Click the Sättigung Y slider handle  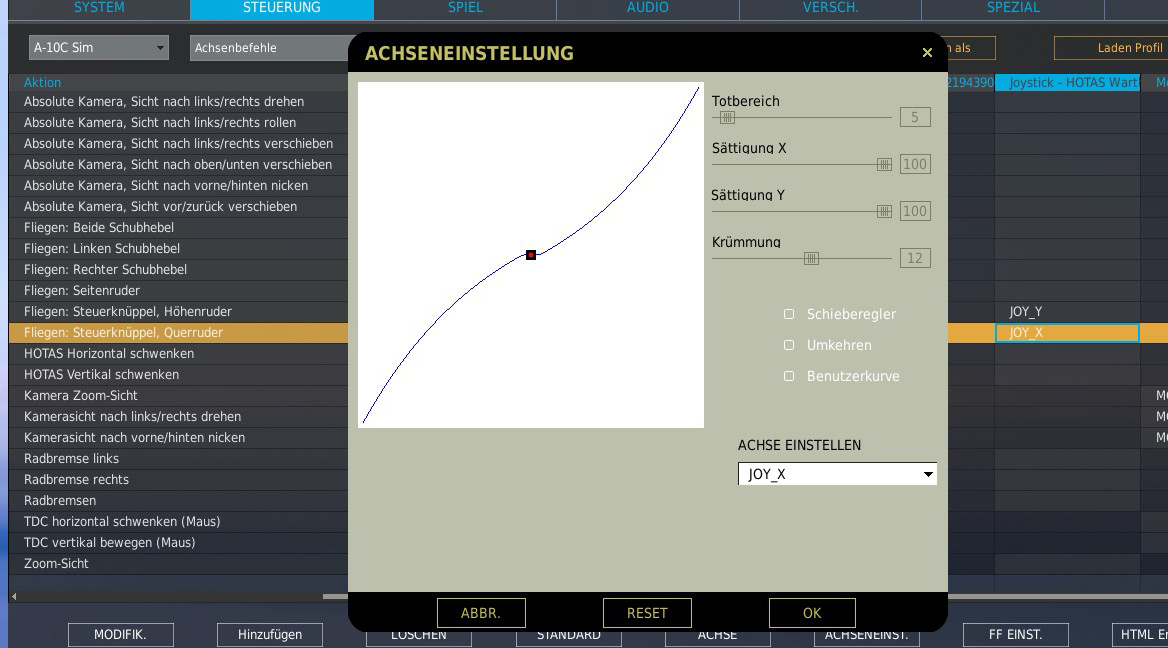coord(884,211)
